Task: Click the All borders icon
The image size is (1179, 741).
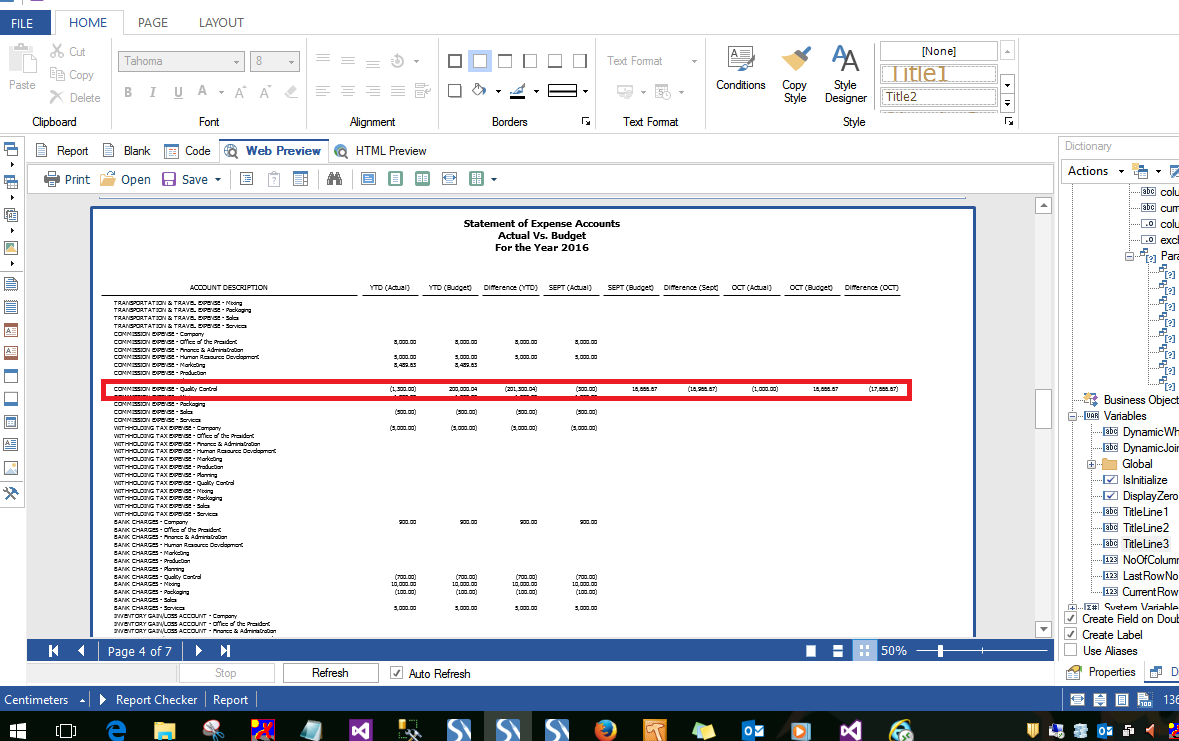Action: pos(455,61)
